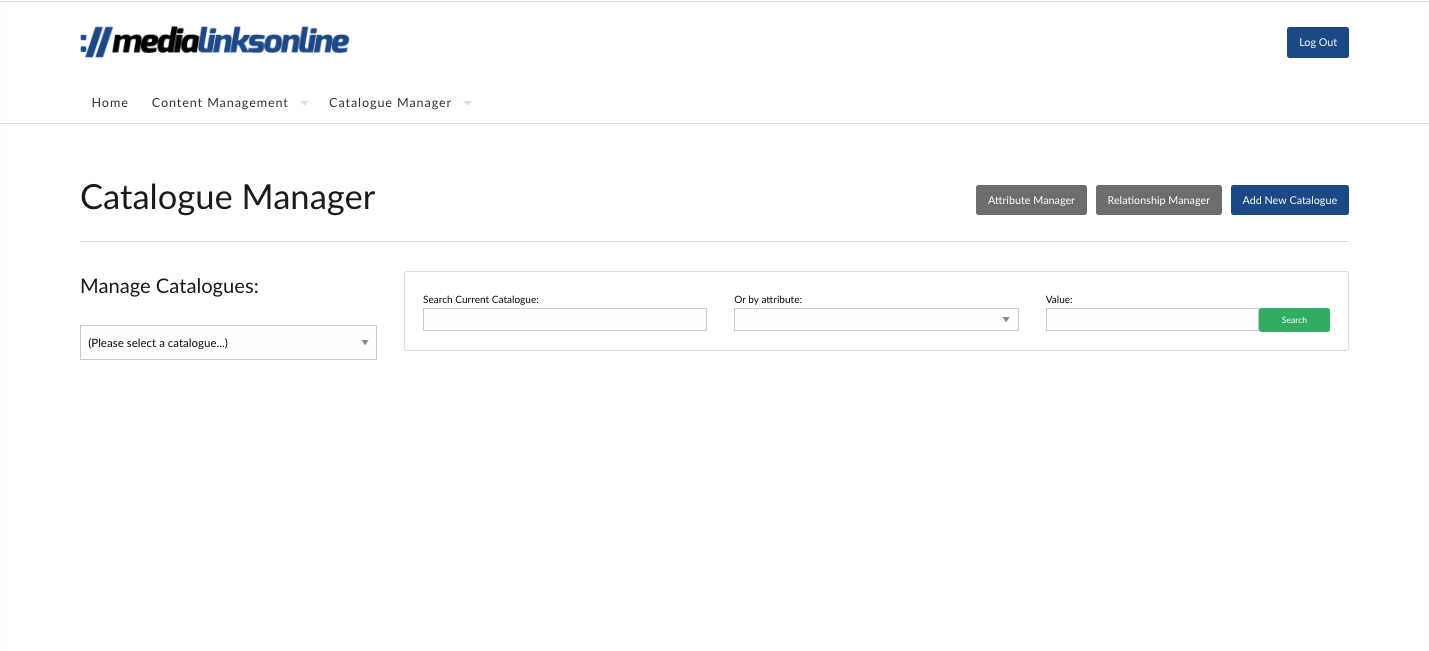Focus the Search Current Catalogue field
The height and width of the screenshot is (651, 1429).
pyautogui.click(x=564, y=319)
